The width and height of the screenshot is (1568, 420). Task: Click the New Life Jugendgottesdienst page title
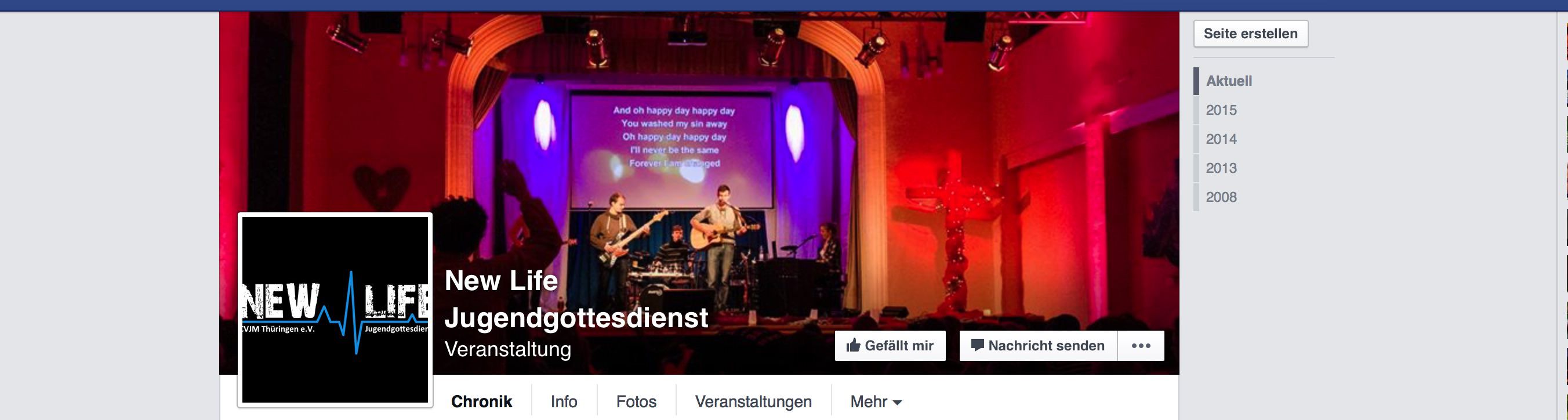tap(576, 299)
